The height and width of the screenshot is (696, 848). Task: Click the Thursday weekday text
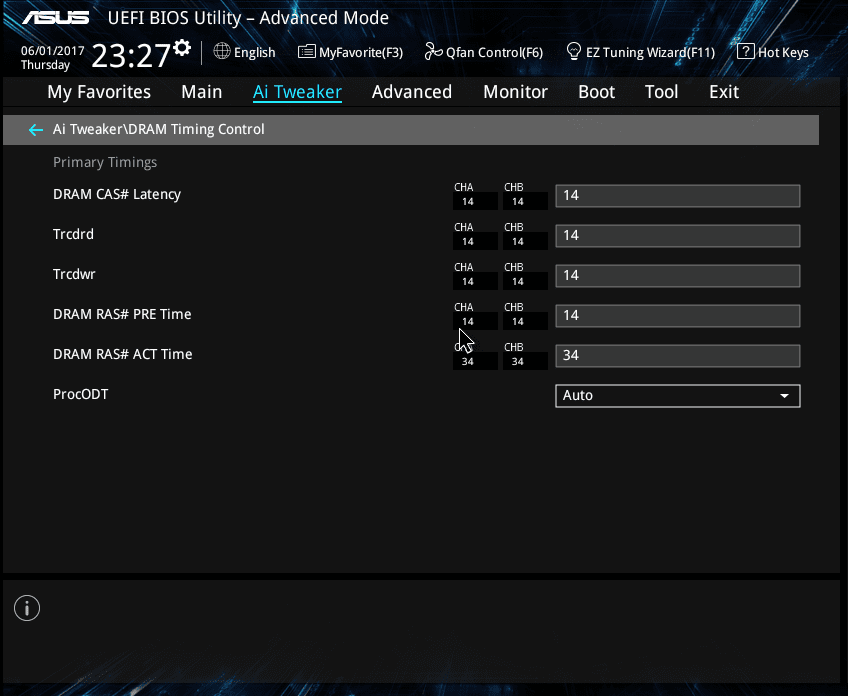tap(45, 65)
